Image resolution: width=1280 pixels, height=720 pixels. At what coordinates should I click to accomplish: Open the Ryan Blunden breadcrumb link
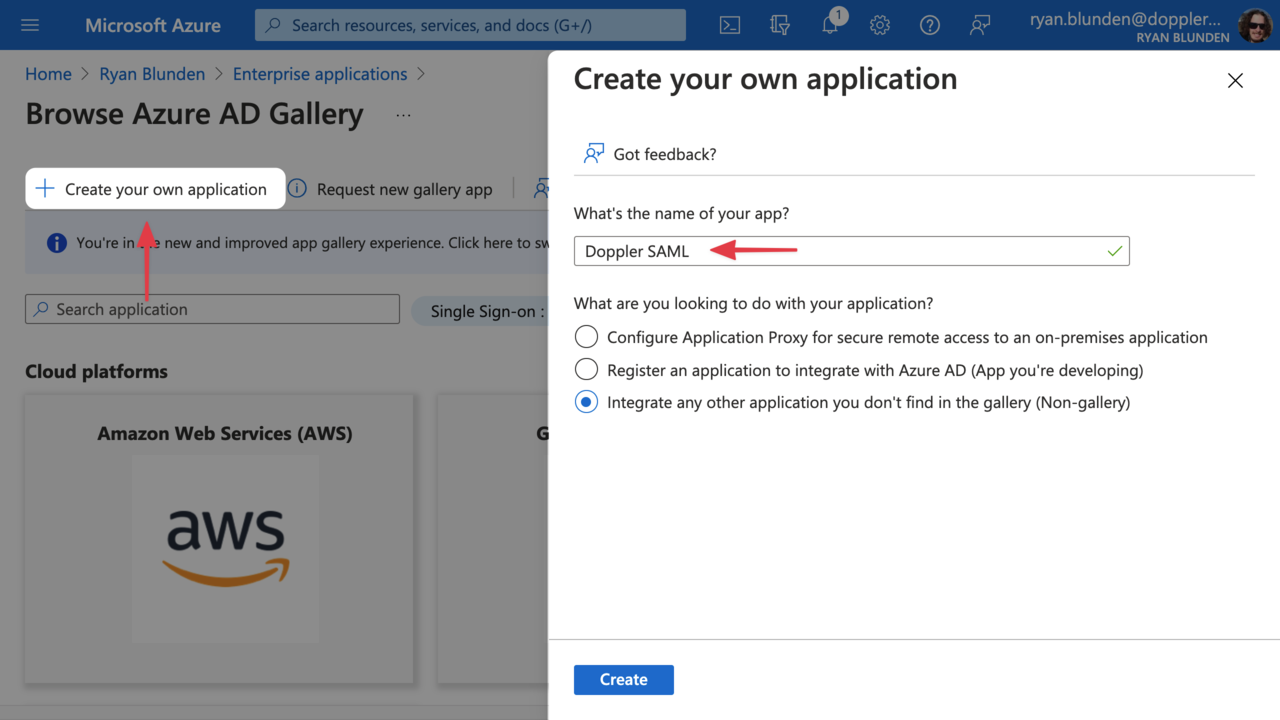(x=152, y=74)
